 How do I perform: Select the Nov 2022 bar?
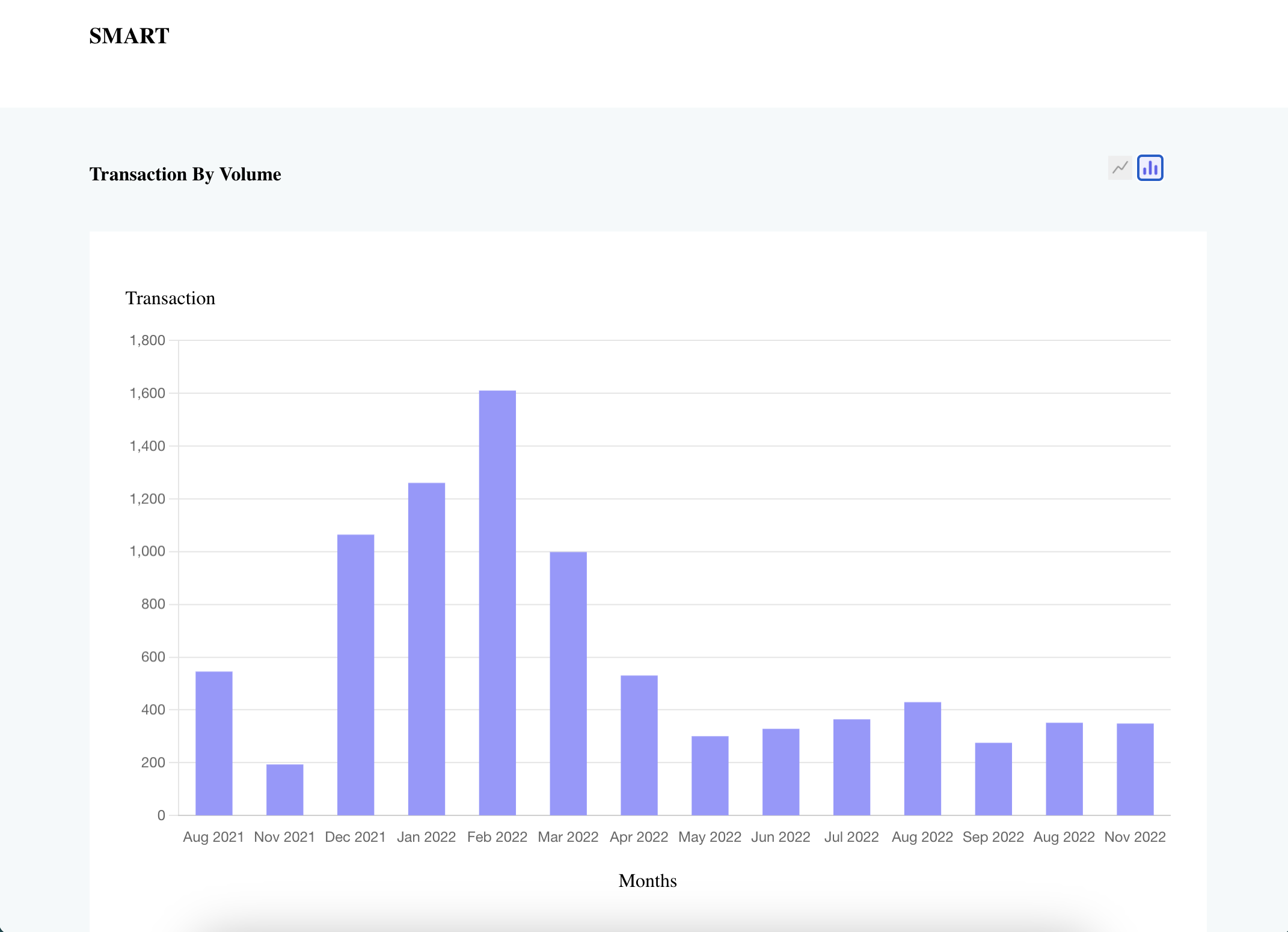coord(1135,769)
